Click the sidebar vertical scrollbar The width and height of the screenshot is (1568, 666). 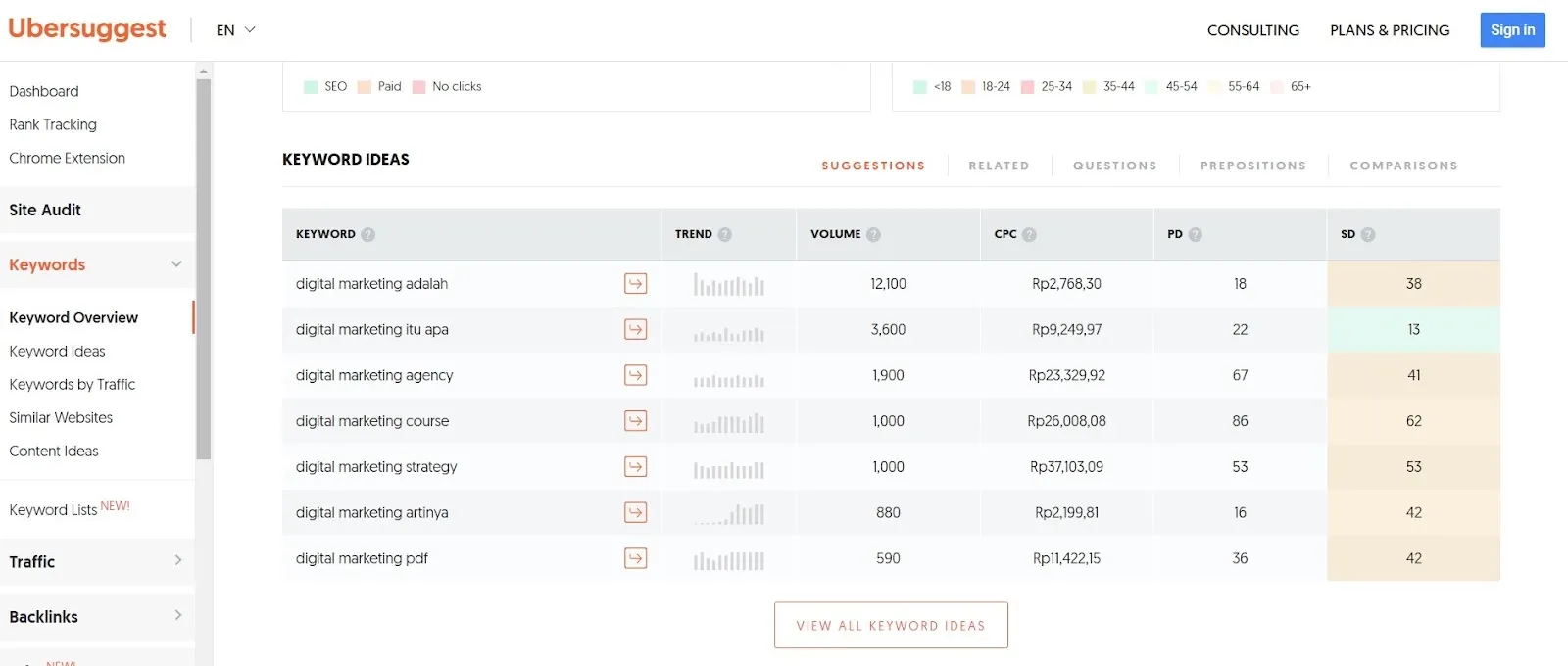203,269
